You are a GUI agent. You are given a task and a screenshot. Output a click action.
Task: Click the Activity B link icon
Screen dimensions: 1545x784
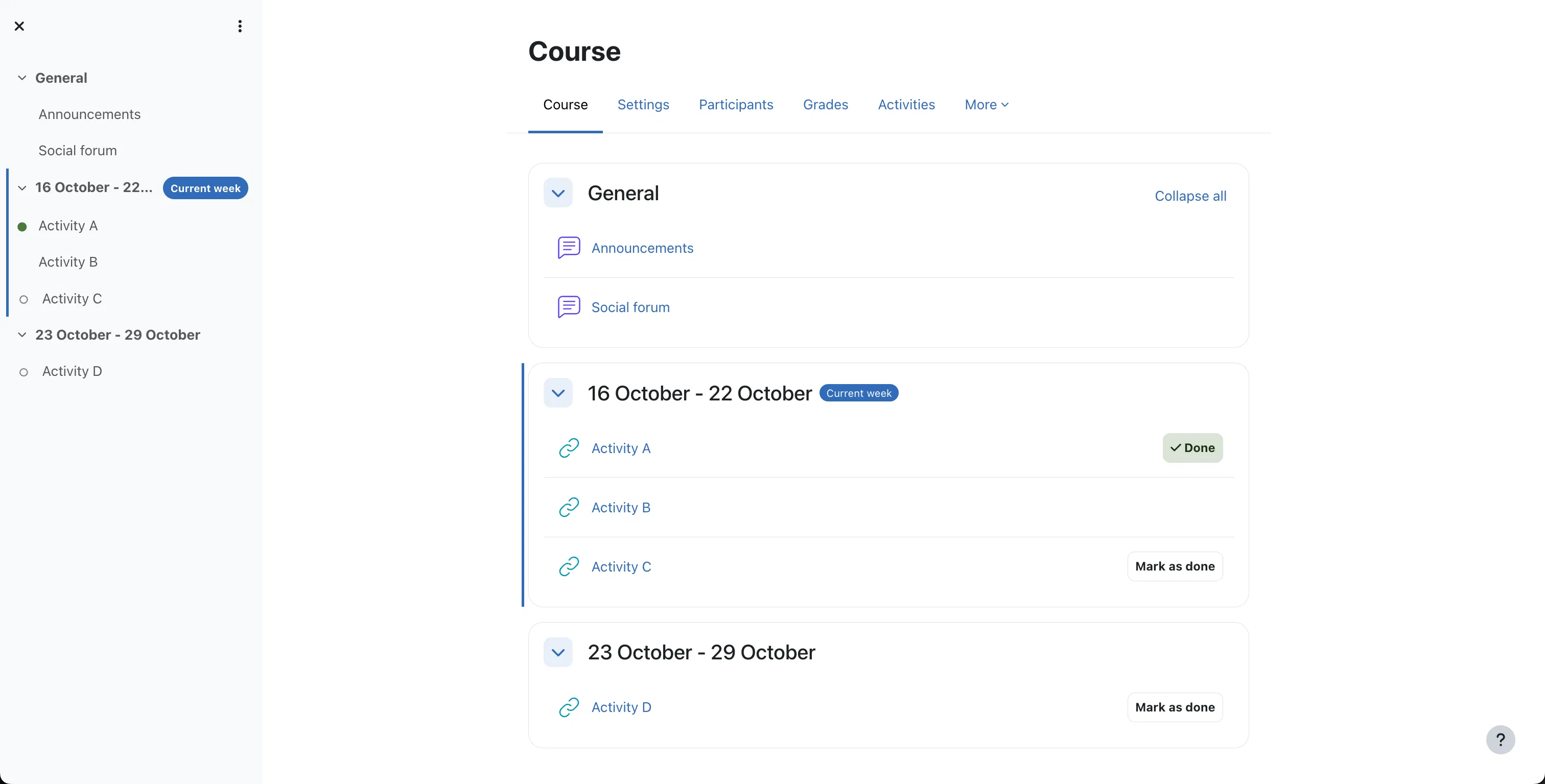click(x=569, y=507)
